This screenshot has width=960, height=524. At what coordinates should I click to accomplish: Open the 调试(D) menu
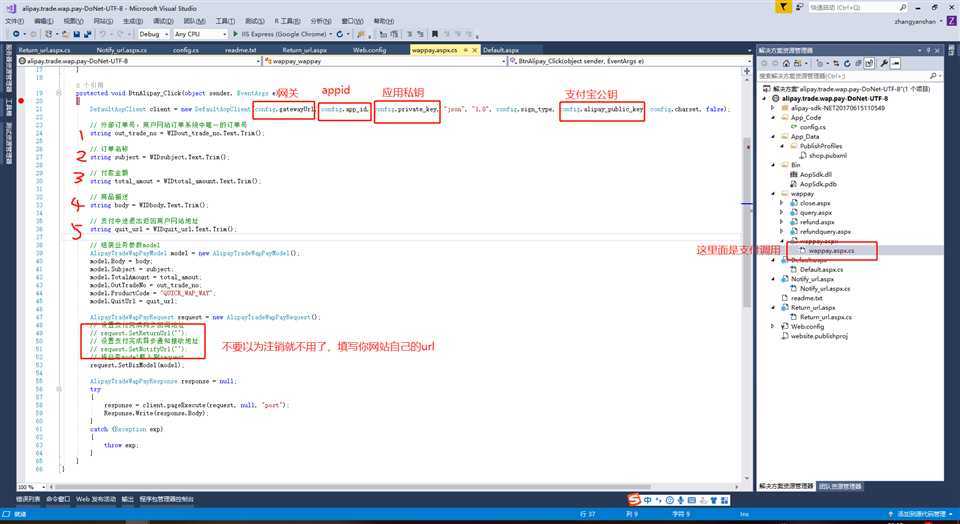[163, 21]
